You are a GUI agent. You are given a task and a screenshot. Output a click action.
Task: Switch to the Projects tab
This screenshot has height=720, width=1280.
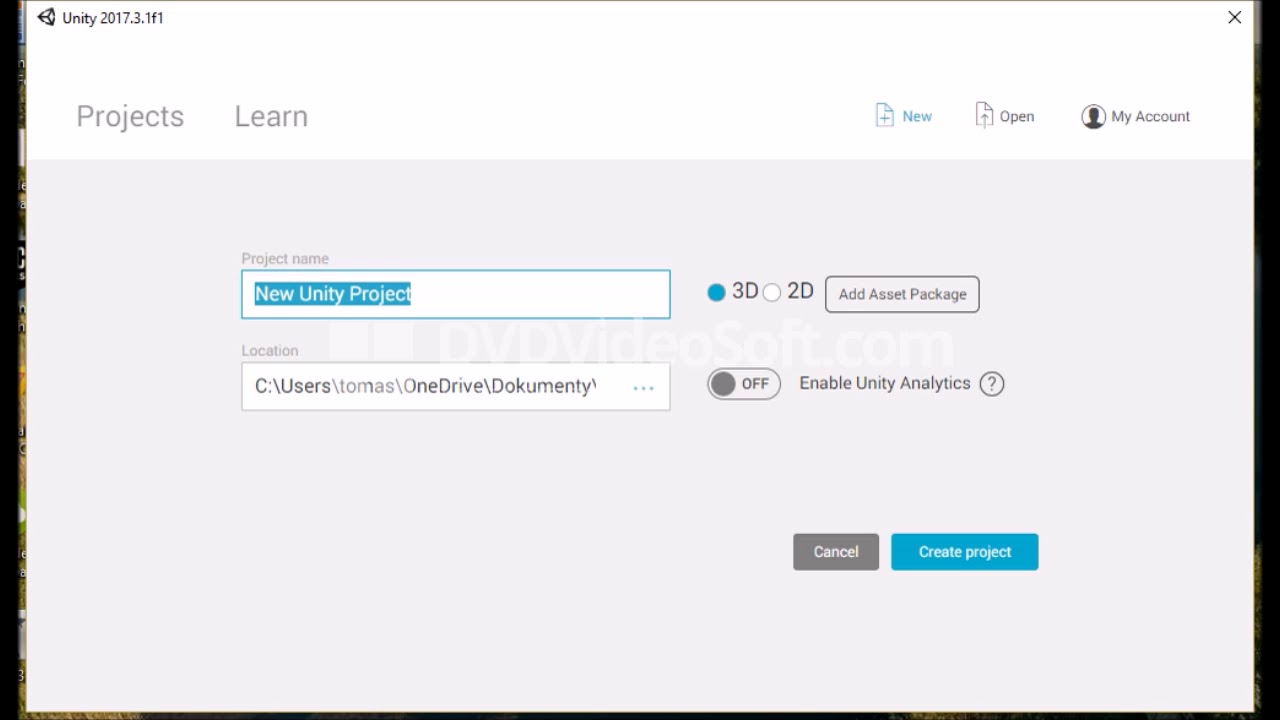[x=130, y=116]
